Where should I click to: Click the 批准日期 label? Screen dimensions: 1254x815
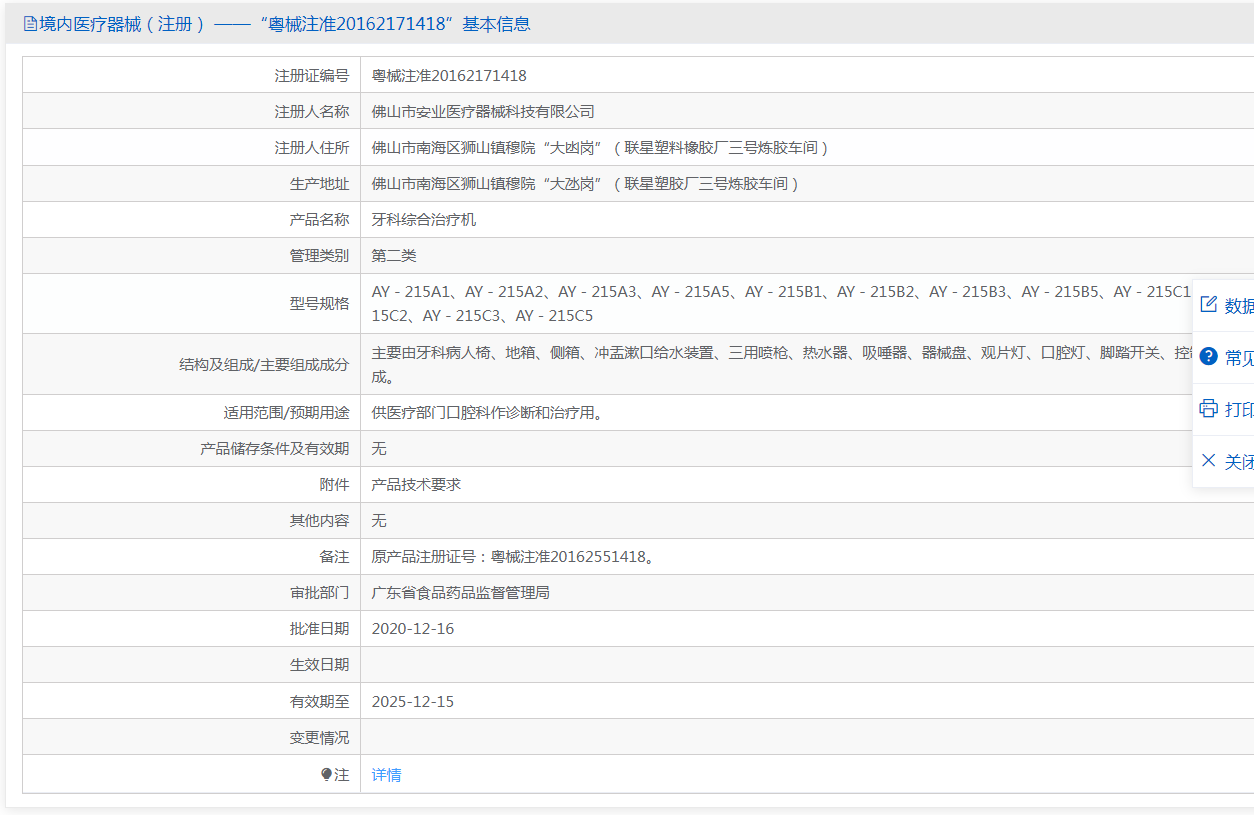320,628
